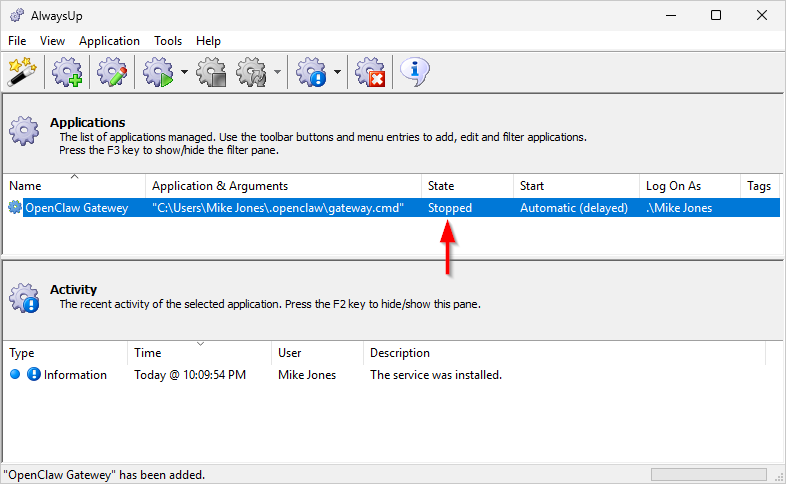Open the File menu
Screen dimensions: 786x484
point(17,41)
